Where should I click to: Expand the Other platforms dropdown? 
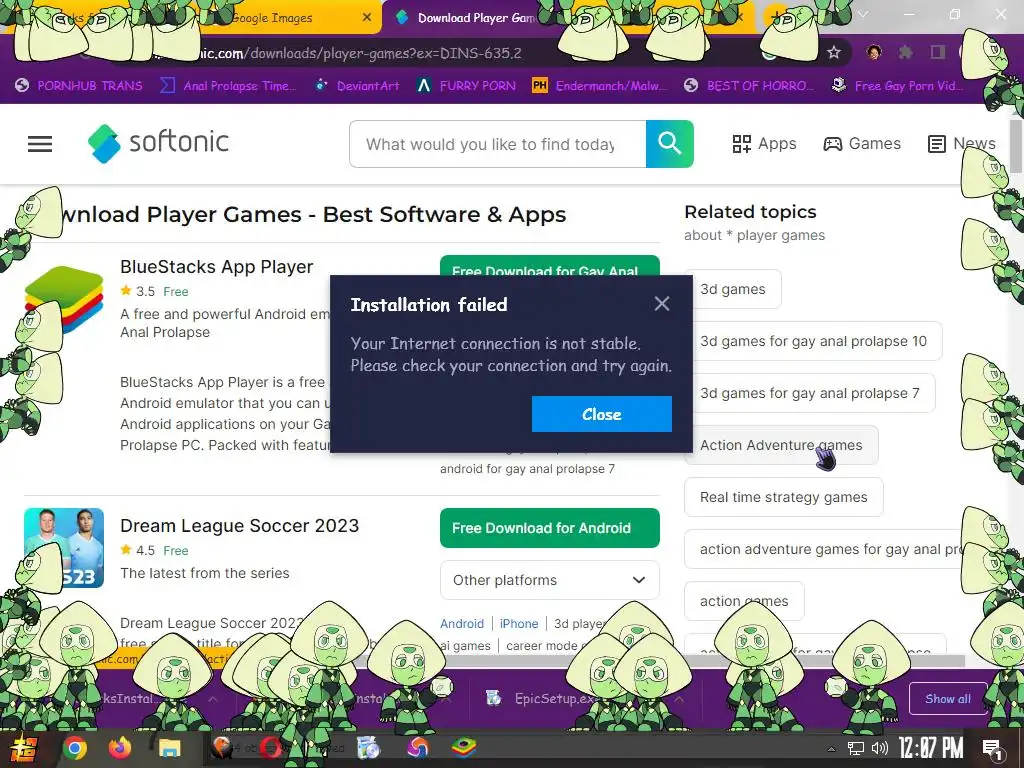550,580
